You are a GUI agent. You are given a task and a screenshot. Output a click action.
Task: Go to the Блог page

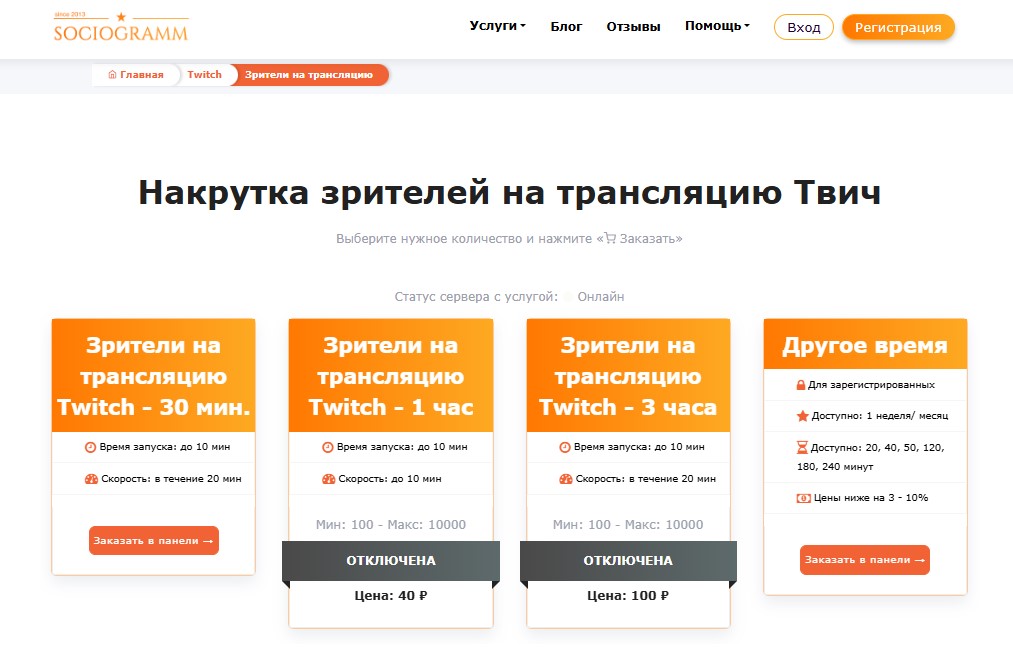click(x=566, y=27)
